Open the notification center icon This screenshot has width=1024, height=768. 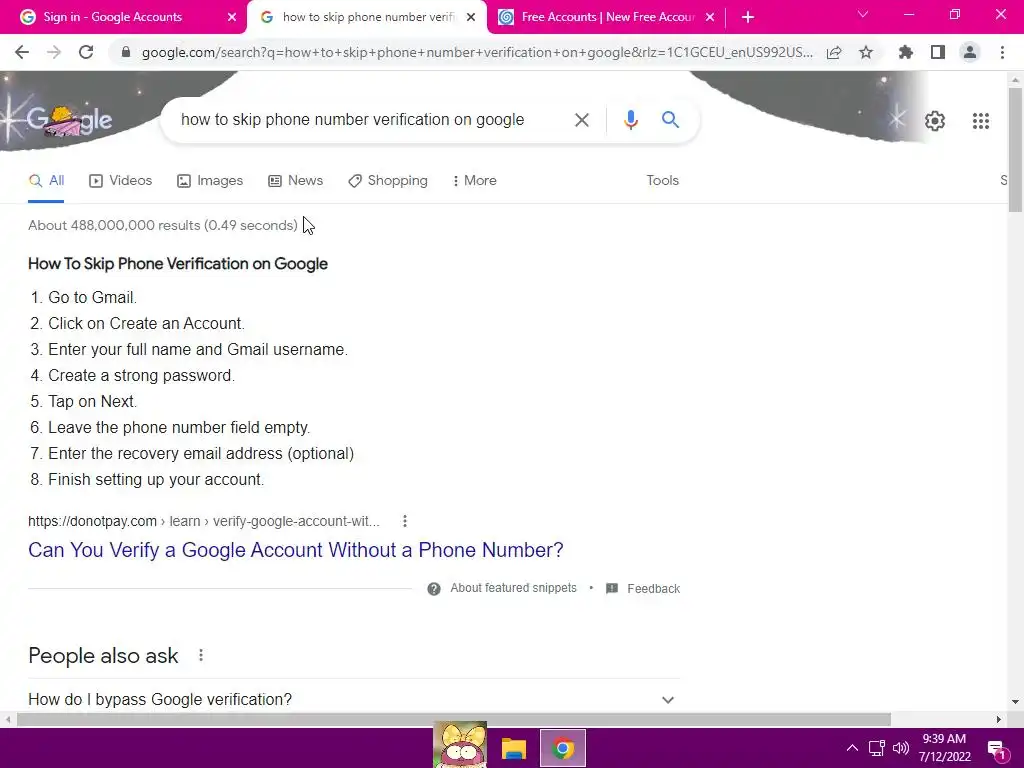(x=996, y=750)
